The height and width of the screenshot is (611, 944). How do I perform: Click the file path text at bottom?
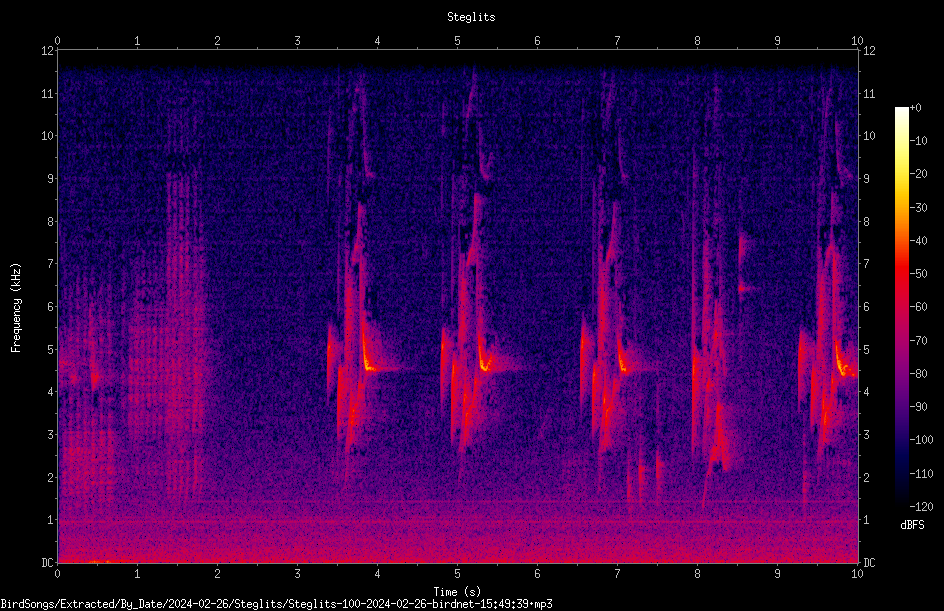pyautogui.click(x=276, y=604)
